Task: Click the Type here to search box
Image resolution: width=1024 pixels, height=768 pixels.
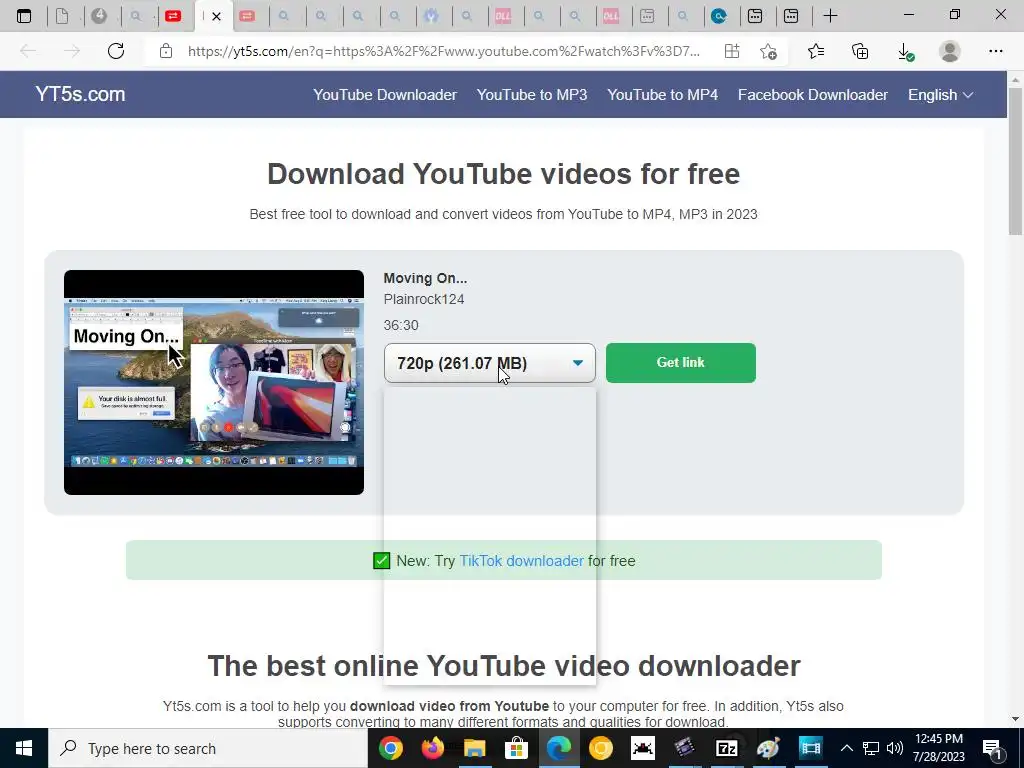Action: tap(208, 748)
